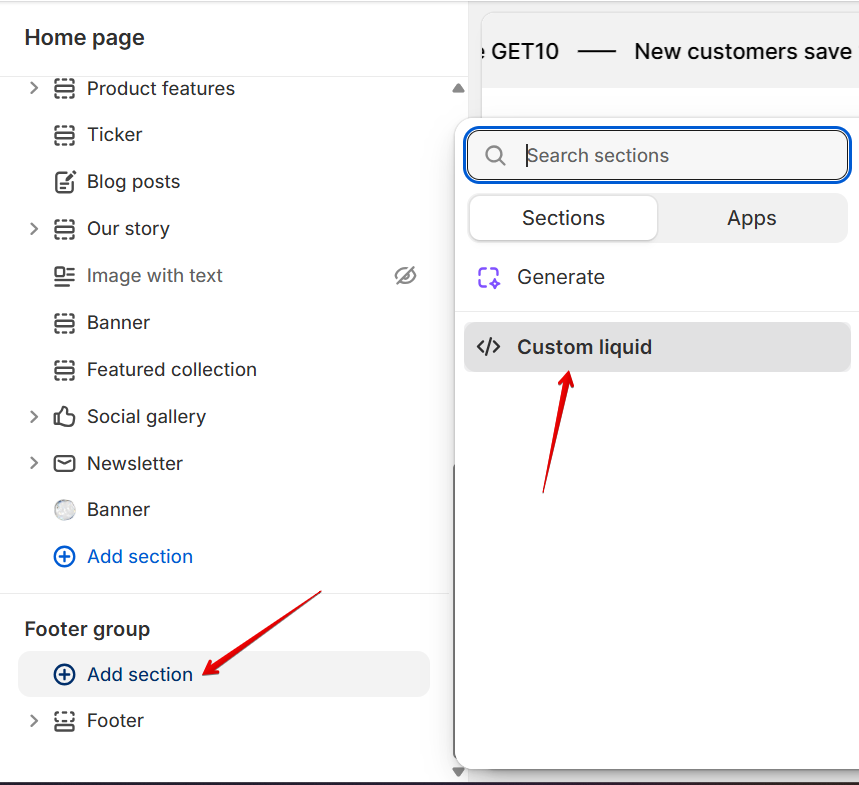The height and width of the screenshot is (785, 859).
Task: Switch to the Apps tab
Action: point(751,218)
